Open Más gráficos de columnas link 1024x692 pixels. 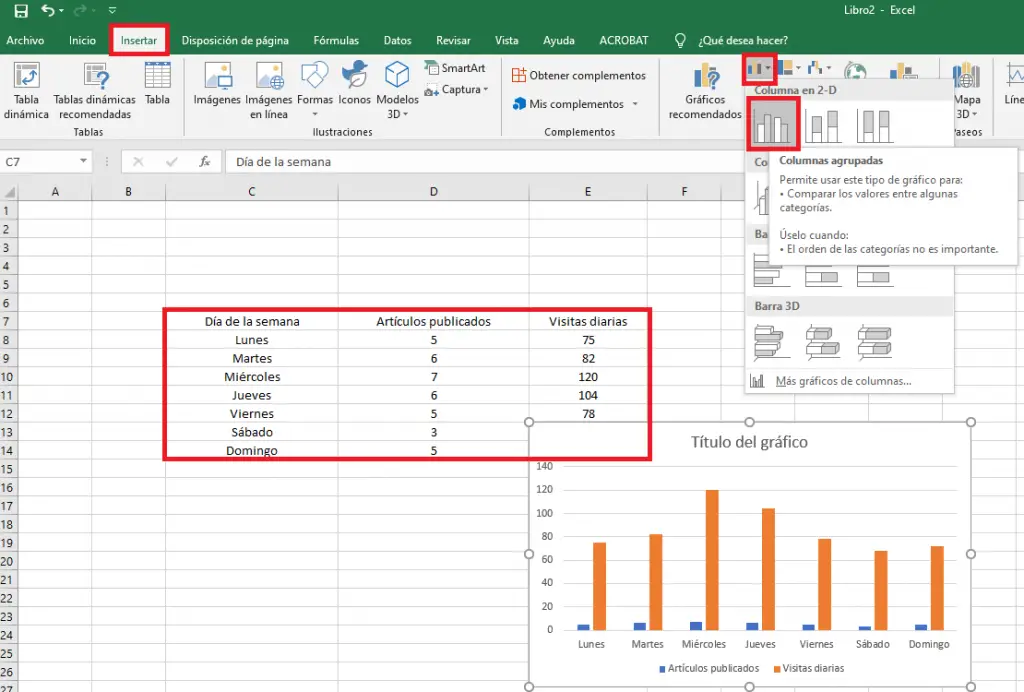tap(843, 381)
